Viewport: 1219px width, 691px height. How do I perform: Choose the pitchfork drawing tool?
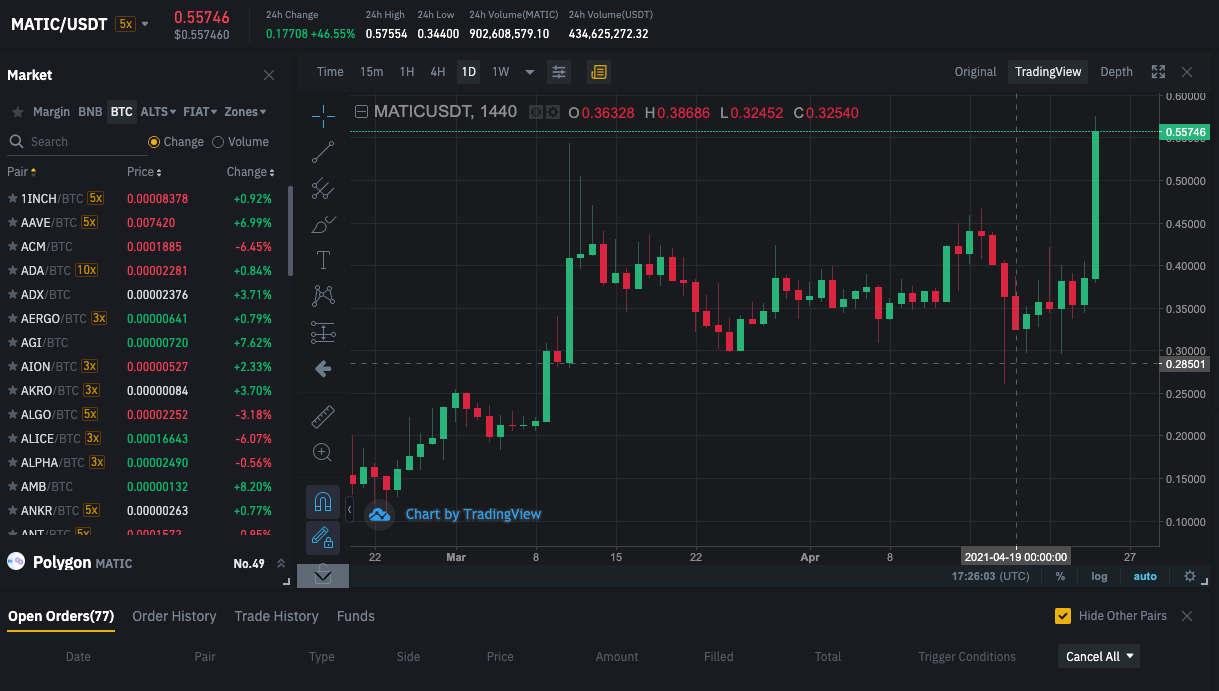click(323, 188)
